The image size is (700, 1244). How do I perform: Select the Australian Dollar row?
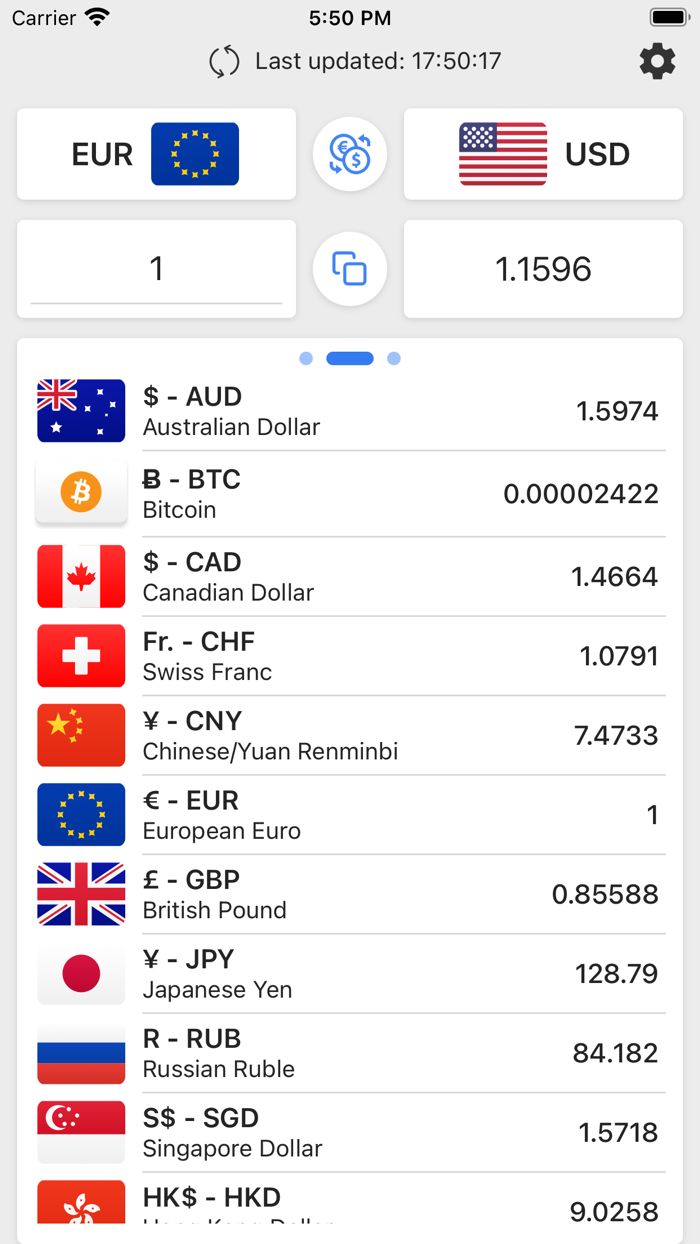350,410
